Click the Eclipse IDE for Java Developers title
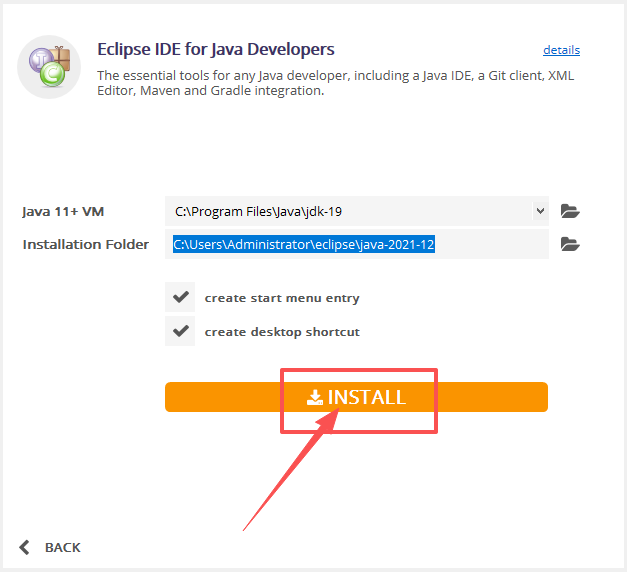627x572 pixels. 216,50
